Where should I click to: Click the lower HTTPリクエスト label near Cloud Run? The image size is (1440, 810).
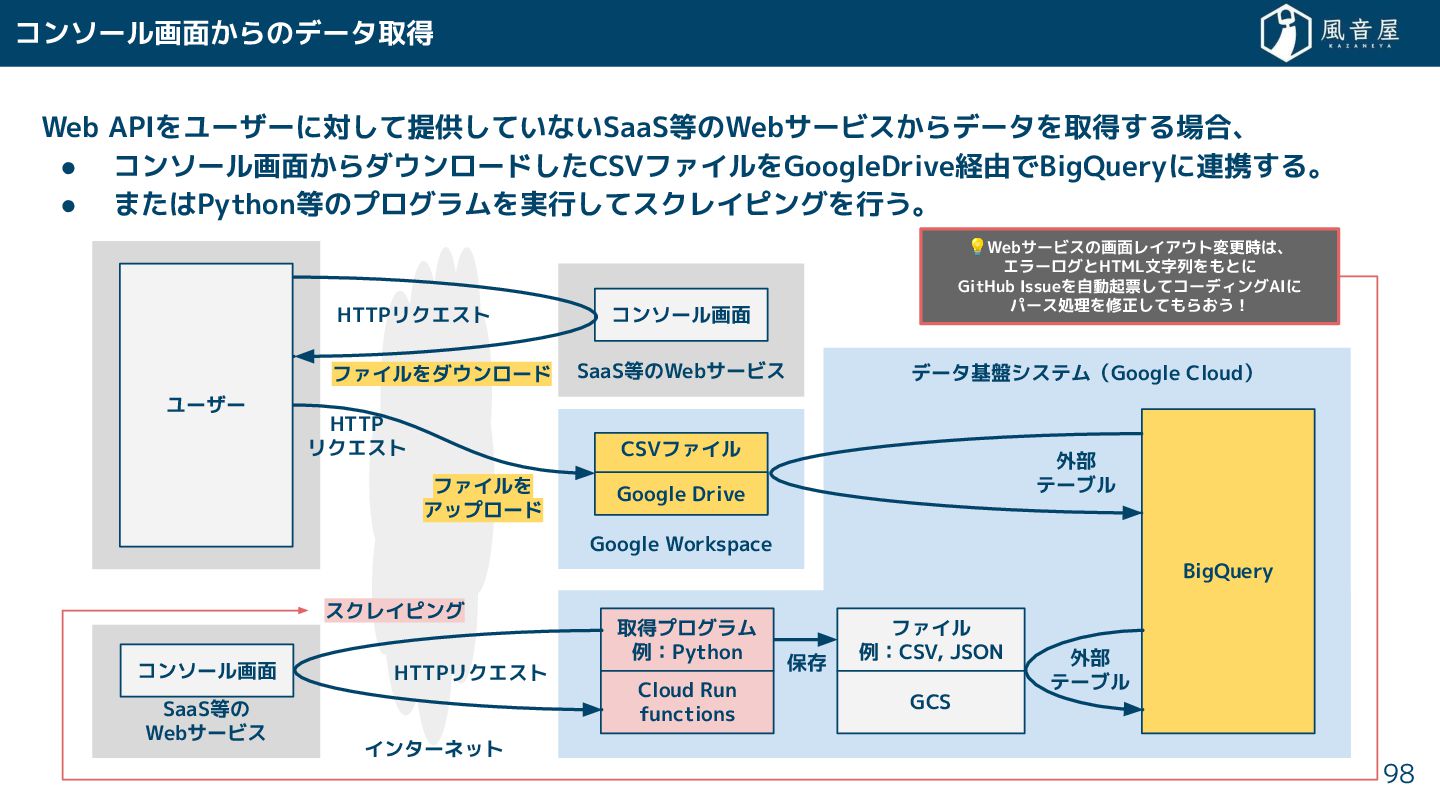click(x=470, y=673)
